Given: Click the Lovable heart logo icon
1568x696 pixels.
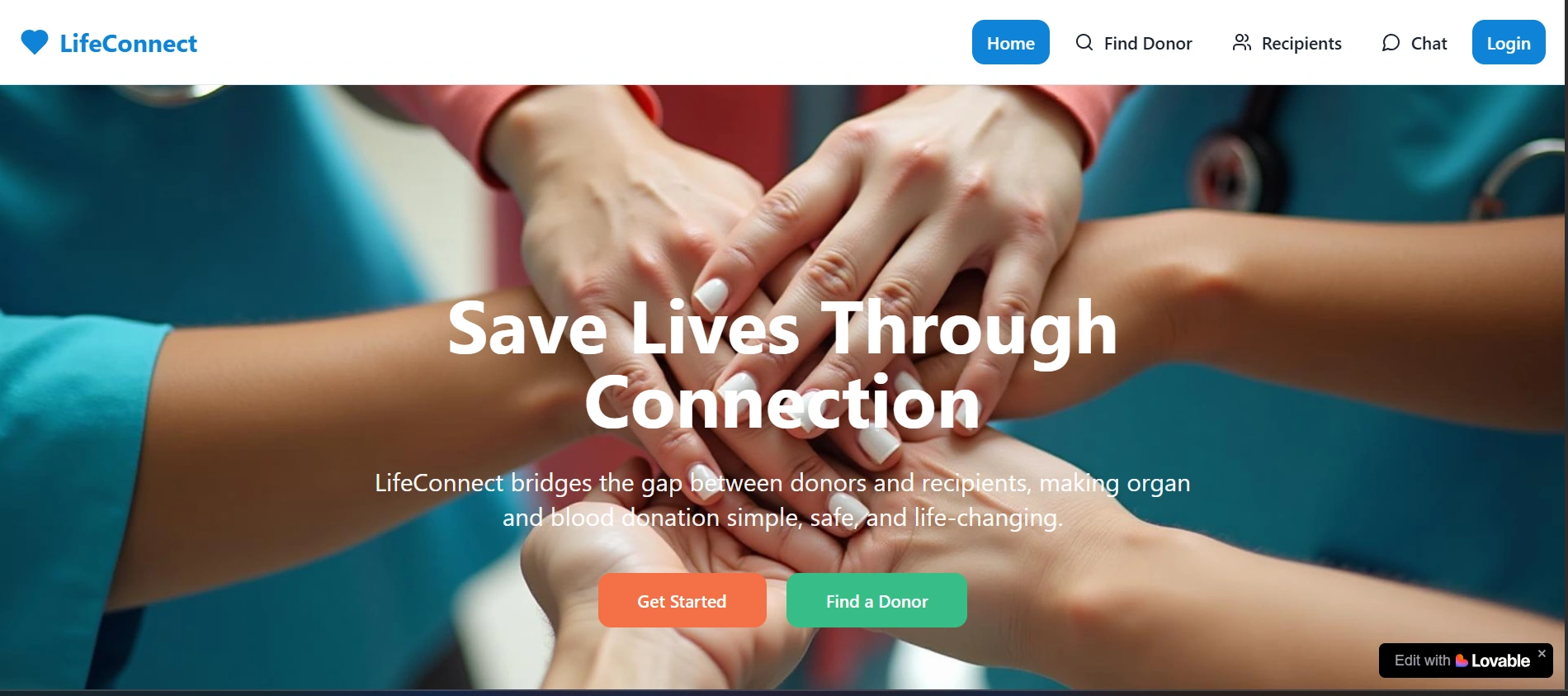Looking at the screenshot, I should click(x=1462, y=660).
